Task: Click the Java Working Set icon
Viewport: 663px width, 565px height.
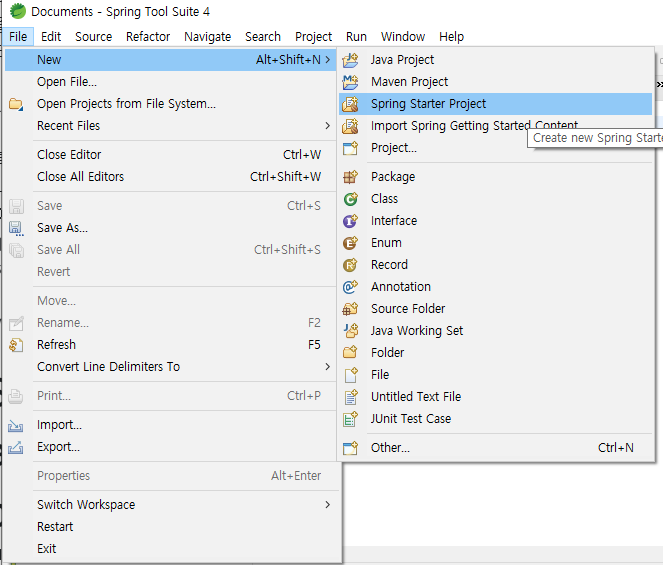Action: 350,331
